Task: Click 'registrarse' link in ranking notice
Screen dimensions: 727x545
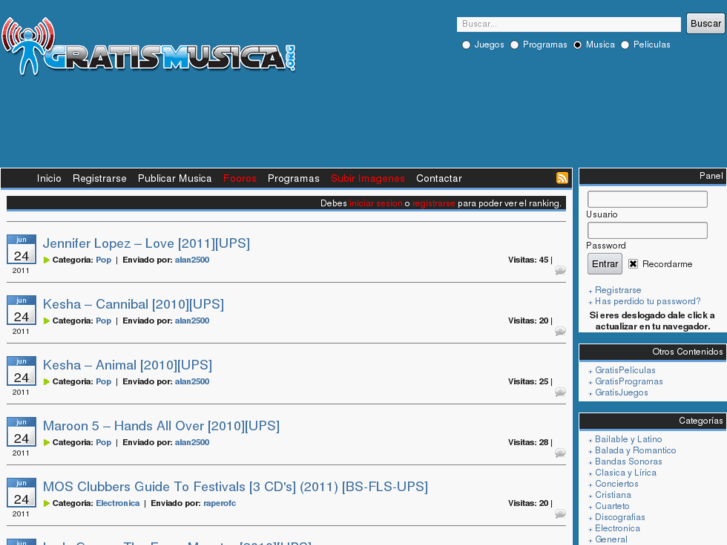Action: 434,204
